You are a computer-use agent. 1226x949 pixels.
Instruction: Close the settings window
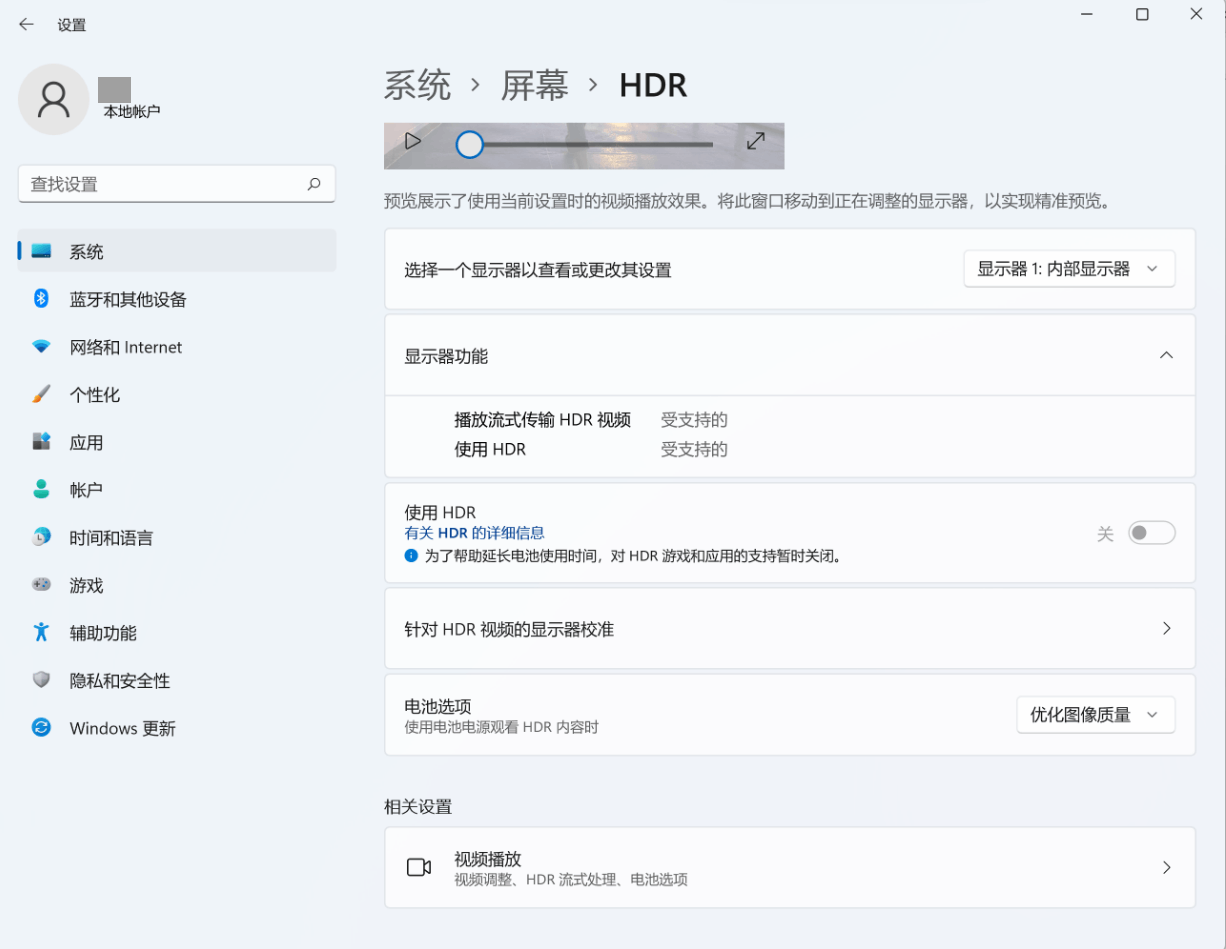1196,14
